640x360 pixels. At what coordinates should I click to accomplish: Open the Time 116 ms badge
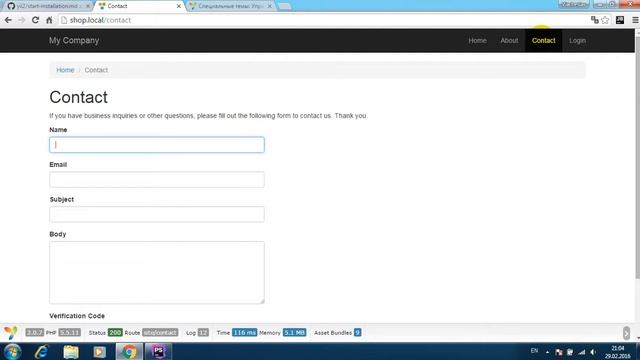coord(244,333)
